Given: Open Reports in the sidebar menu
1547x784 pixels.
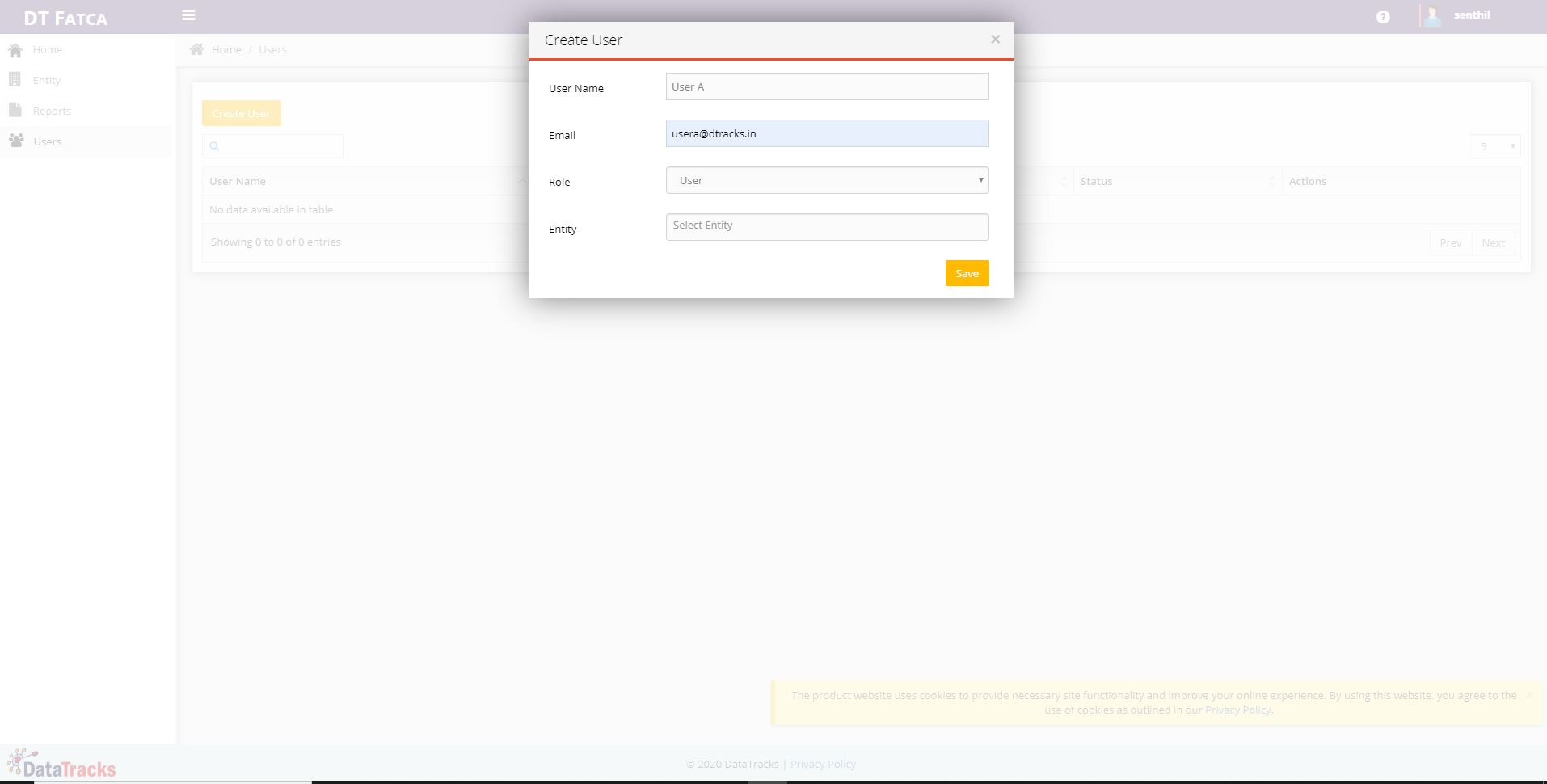Looking at the screenshot, I should (x=52, y=111).
